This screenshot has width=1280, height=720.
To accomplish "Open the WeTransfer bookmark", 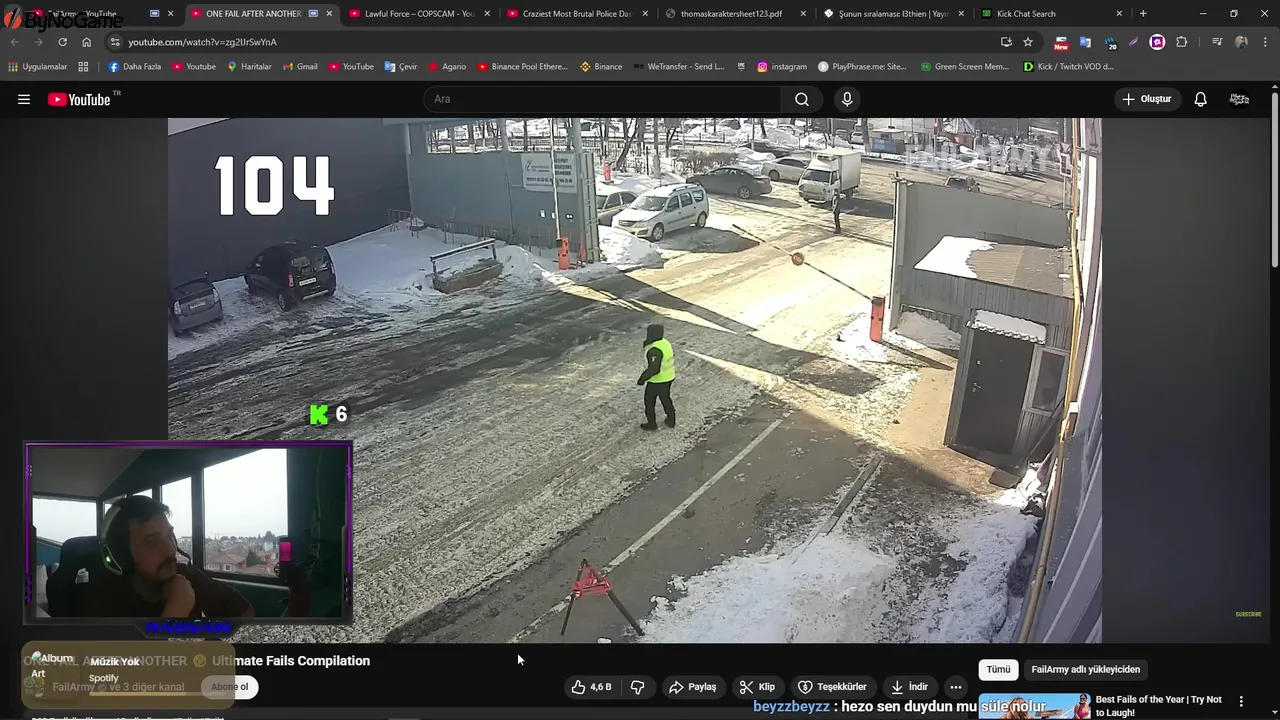I will 679,67.
